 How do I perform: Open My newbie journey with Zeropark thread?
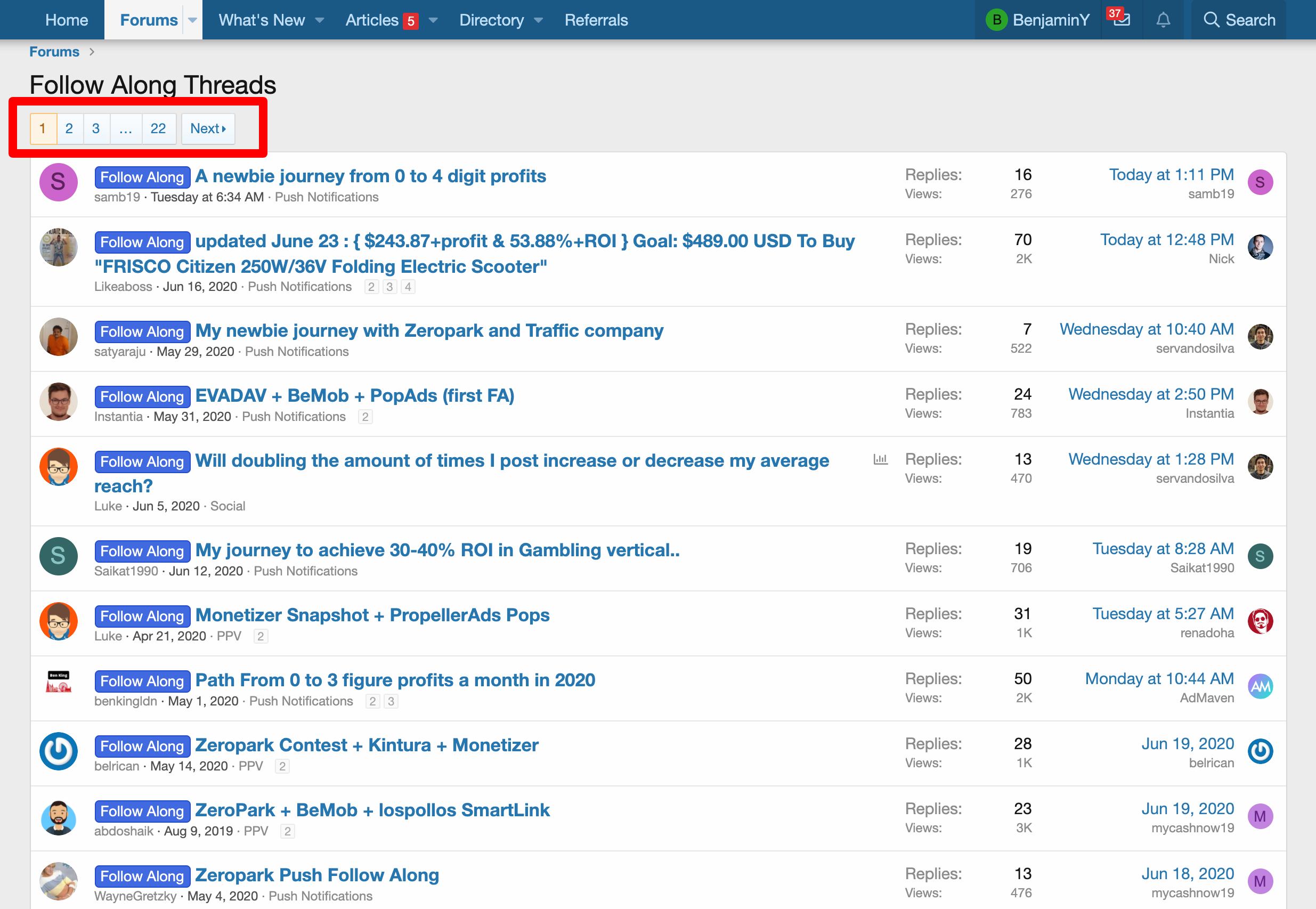coord(429,330)
